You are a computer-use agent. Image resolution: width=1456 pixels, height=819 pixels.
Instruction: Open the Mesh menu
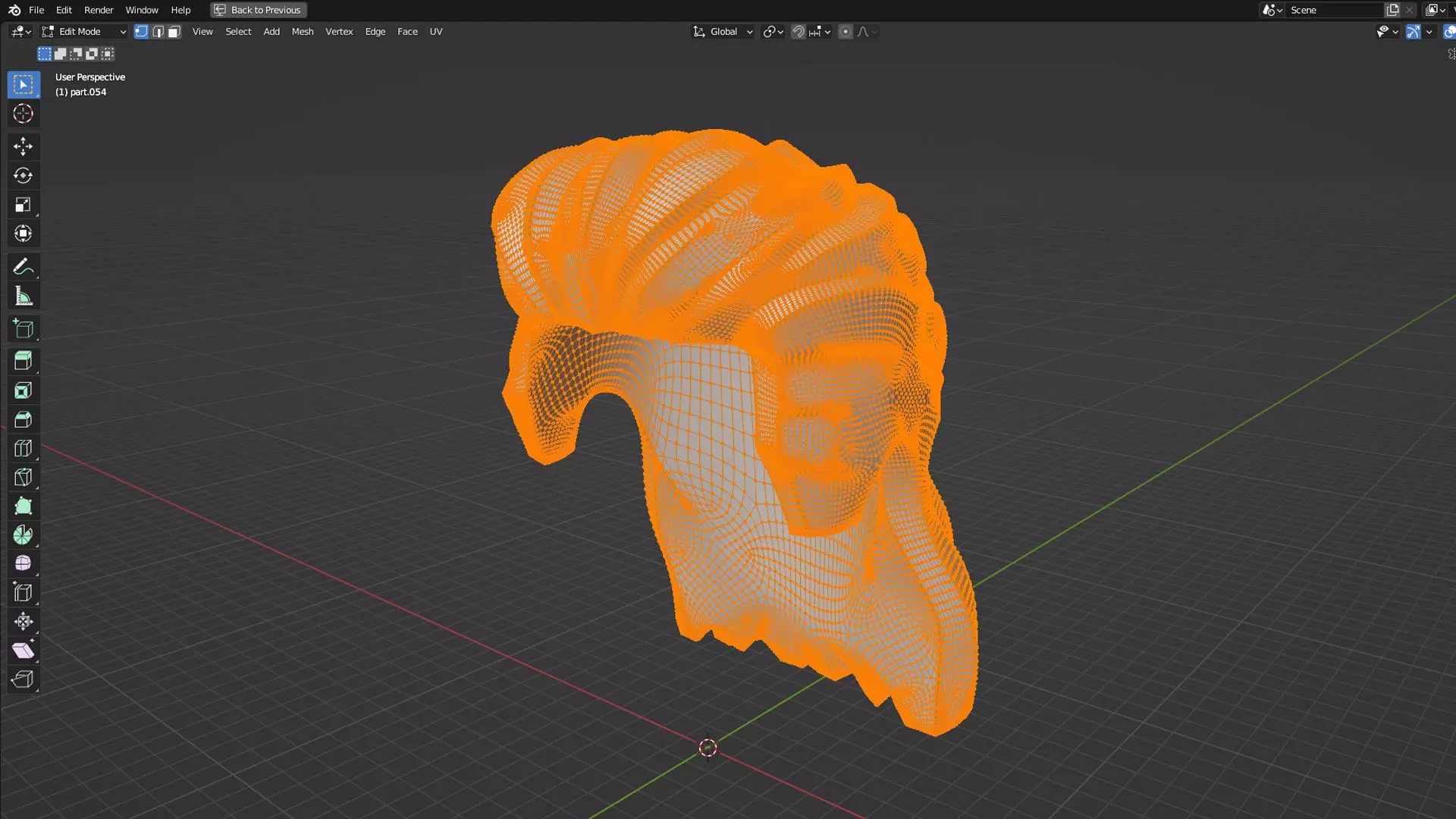[303, 32]
